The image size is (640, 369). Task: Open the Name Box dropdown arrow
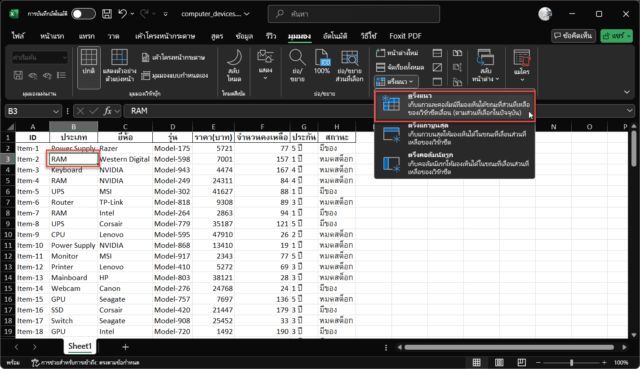(56, 111)
